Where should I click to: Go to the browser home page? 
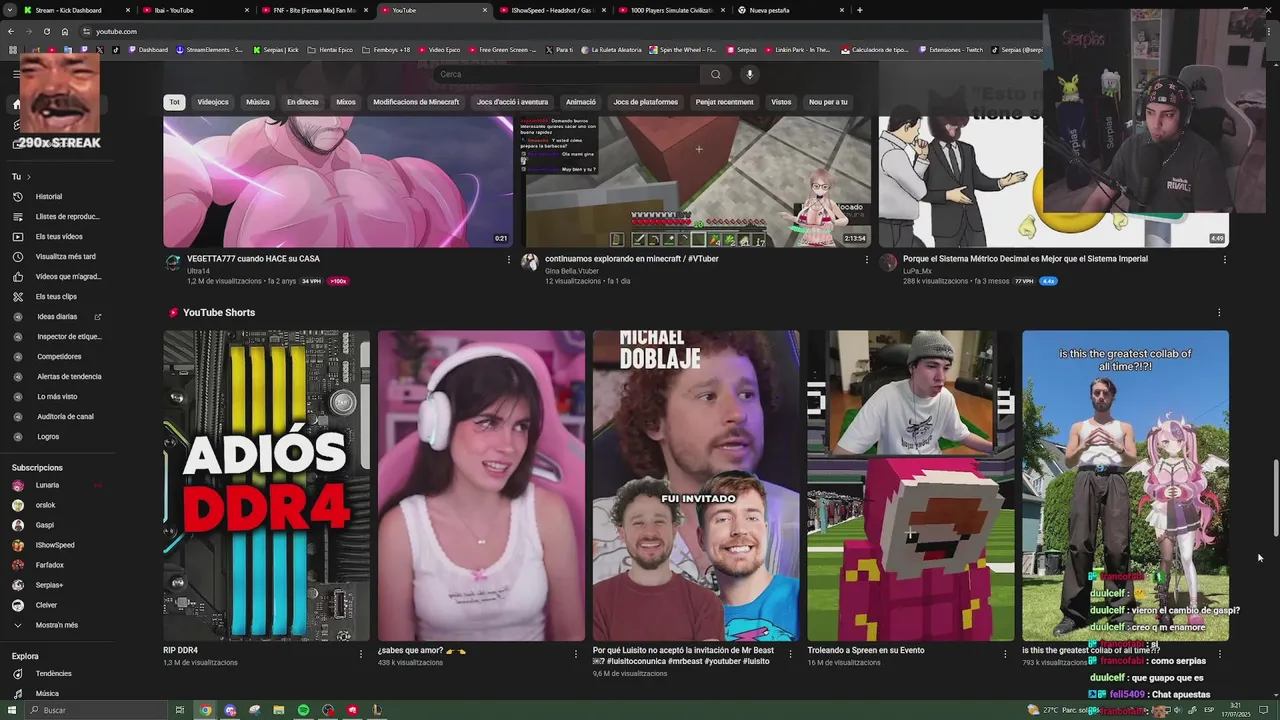click(65, 31)
